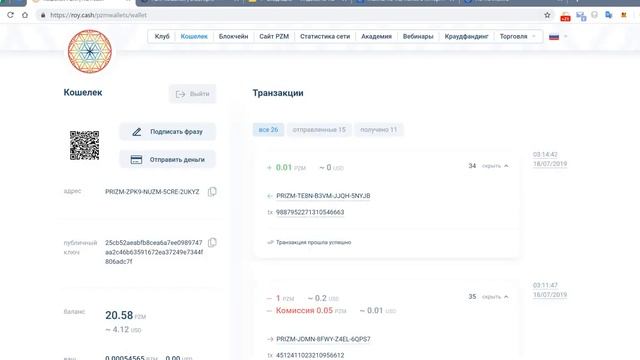Image resolution: width=640 pixels, height=360 pixels.
Task: Click the PRIZM flower logo
Action: [x=90, y=51]
